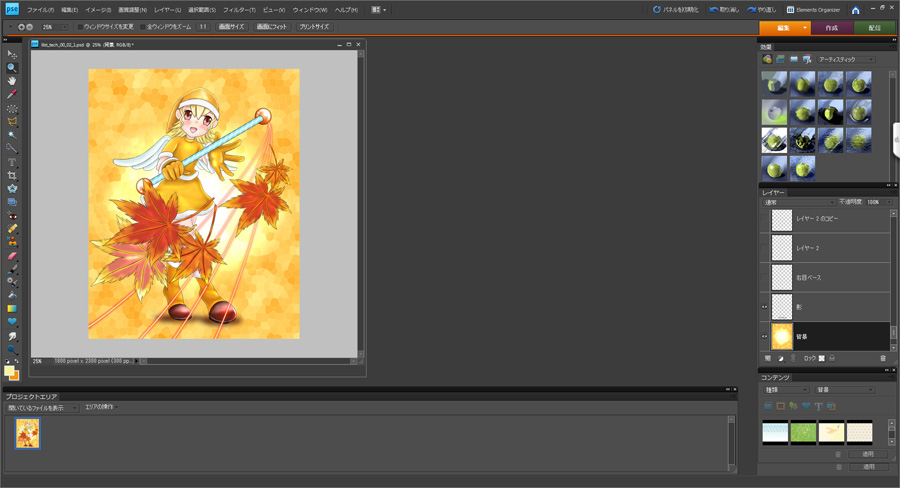Select the Hand tool
Image resolution: width=900 pixels, height=488 pixels.
coord(12,81)
